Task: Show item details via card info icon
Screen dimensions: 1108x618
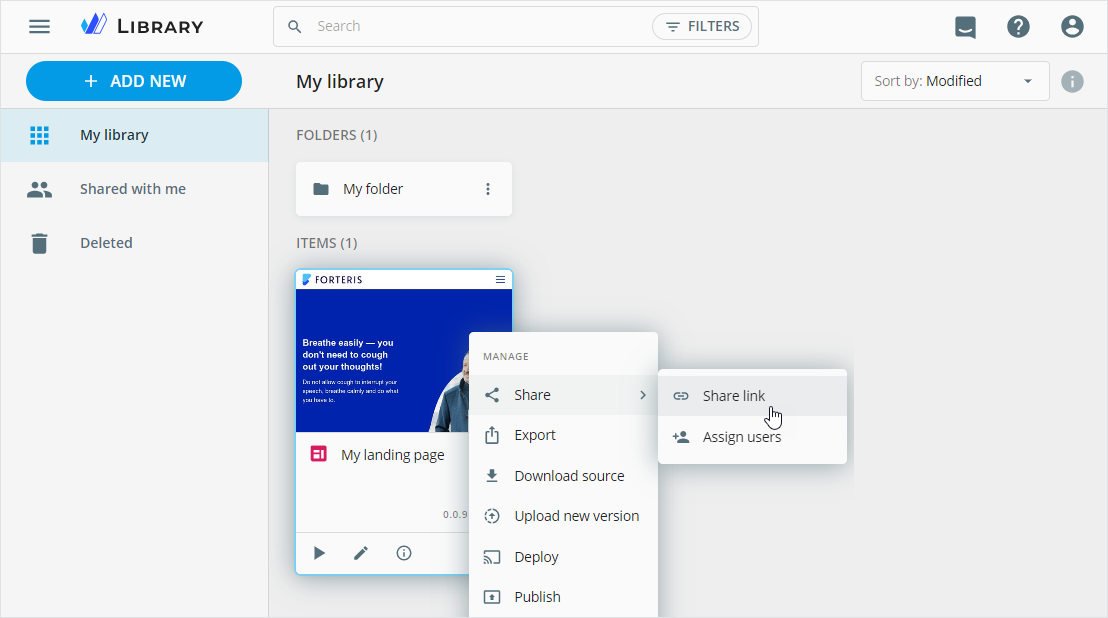Action: click(404, 553)
